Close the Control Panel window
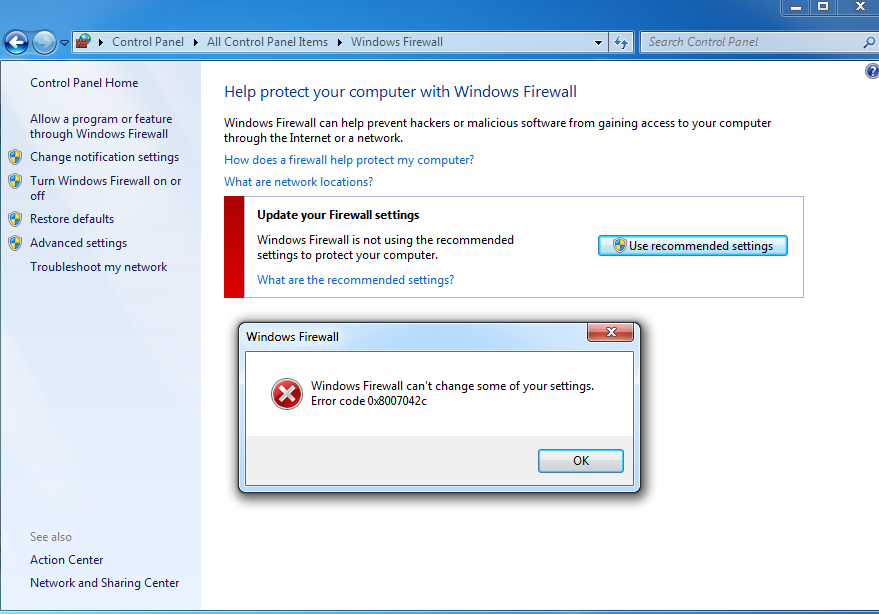The image size is (879, 614). pyautogui.click(x=860, y=7)
